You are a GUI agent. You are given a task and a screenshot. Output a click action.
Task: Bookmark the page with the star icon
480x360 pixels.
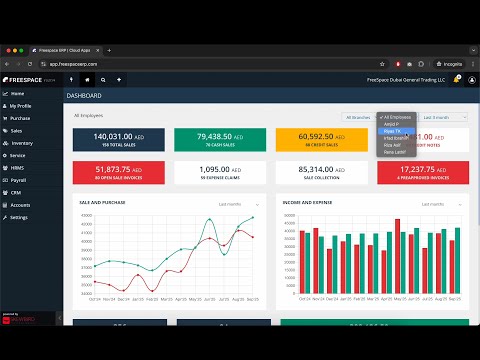(382, 64)
